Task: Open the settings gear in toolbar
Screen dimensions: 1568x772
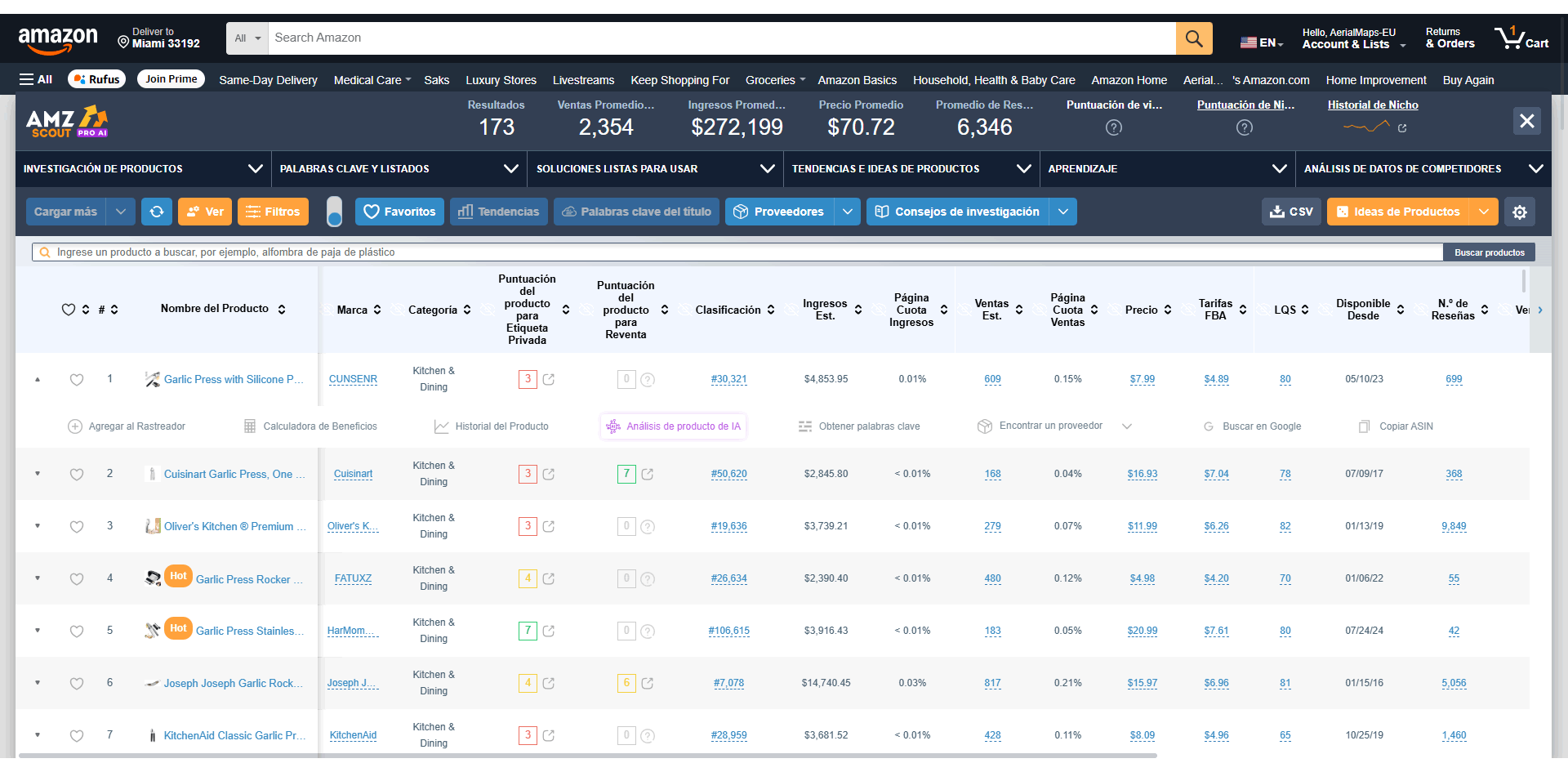Action: coord(1519,212)
